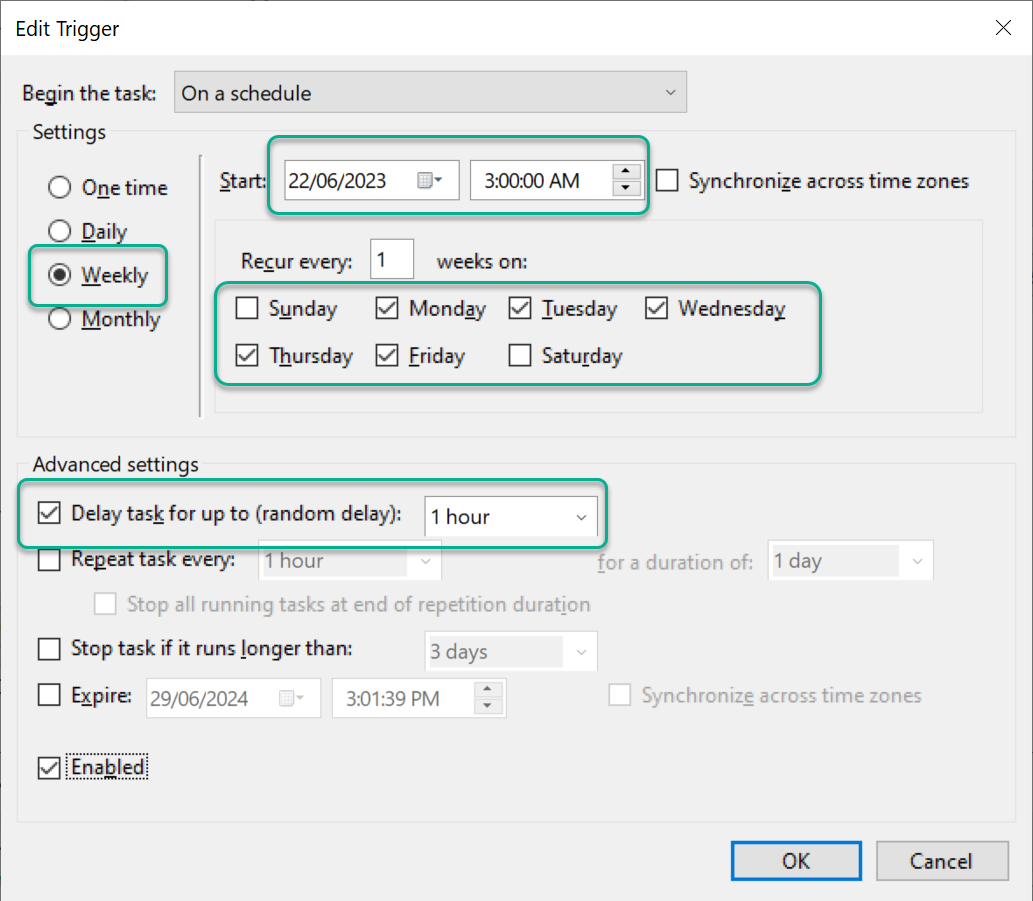Enable Synchronize across time zones

pyautogui.click(x=666, y=181)
